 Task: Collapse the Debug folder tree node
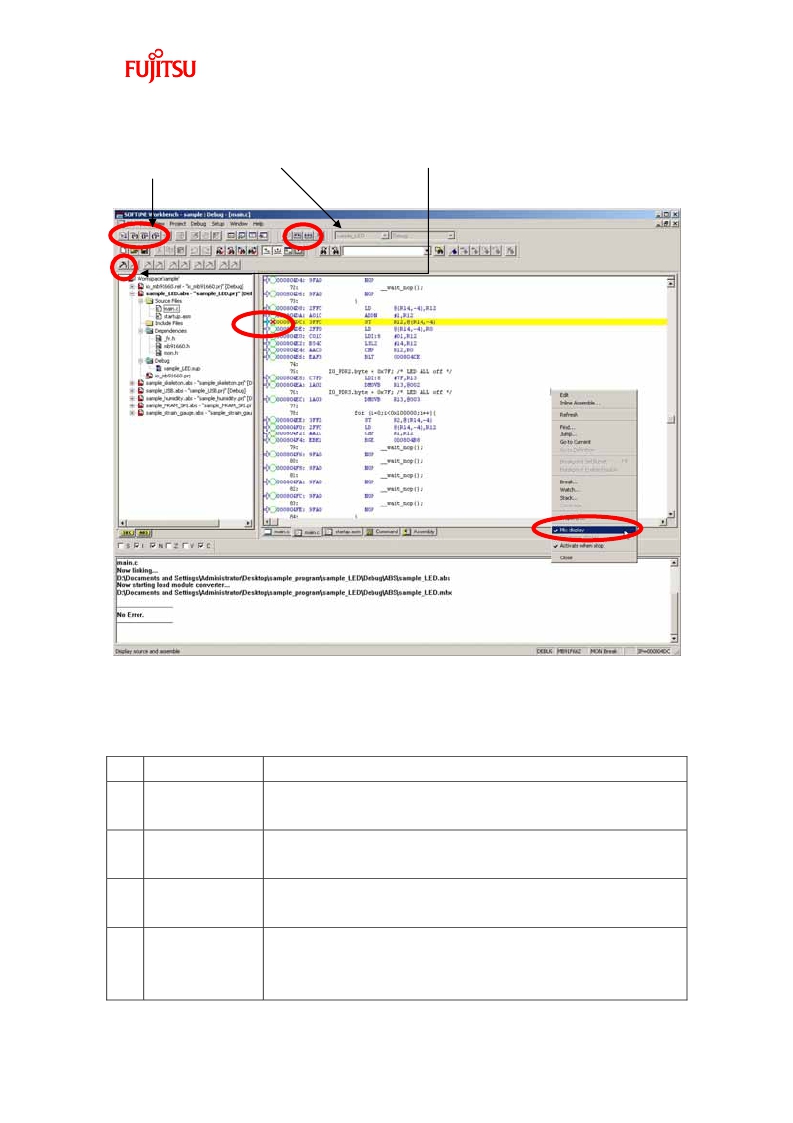click(141, 361)
